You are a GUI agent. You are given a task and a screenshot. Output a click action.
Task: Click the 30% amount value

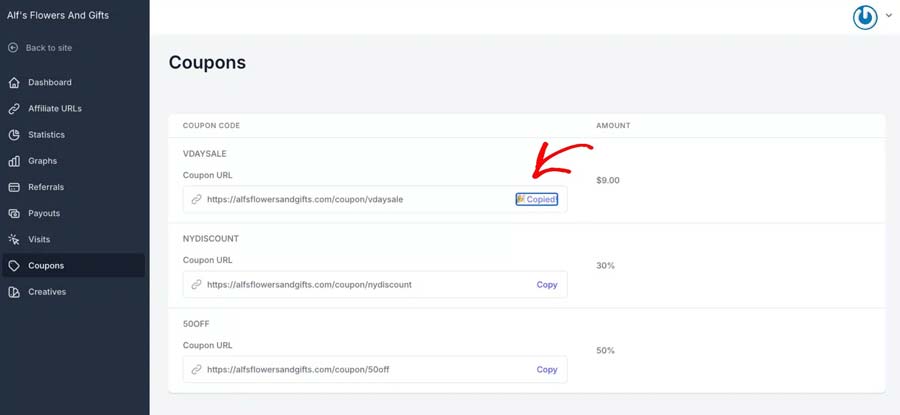click(x=605, y=266)
